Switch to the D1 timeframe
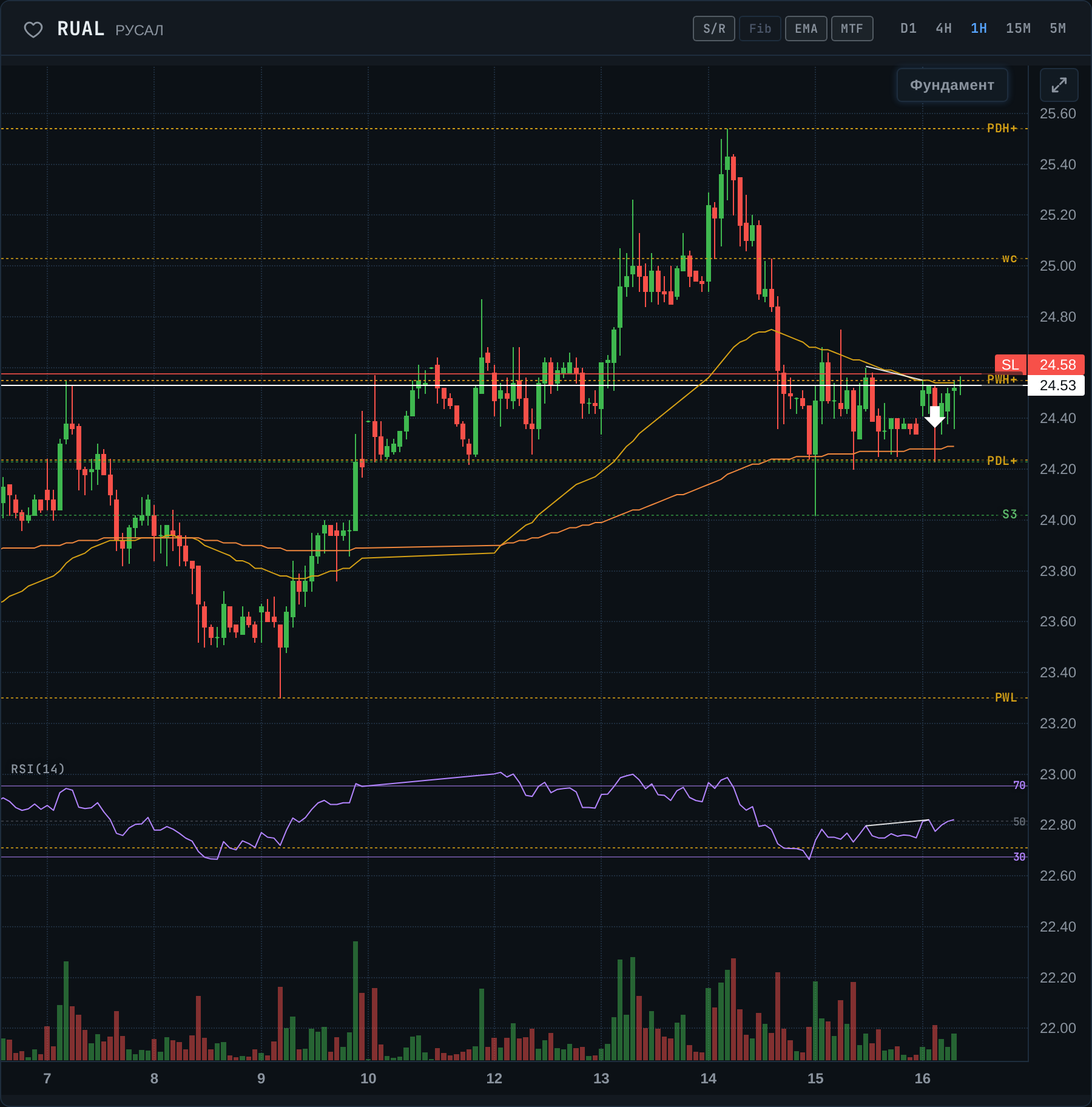The width and height of the screenshot is (1092, 1107). click(908, 29)
